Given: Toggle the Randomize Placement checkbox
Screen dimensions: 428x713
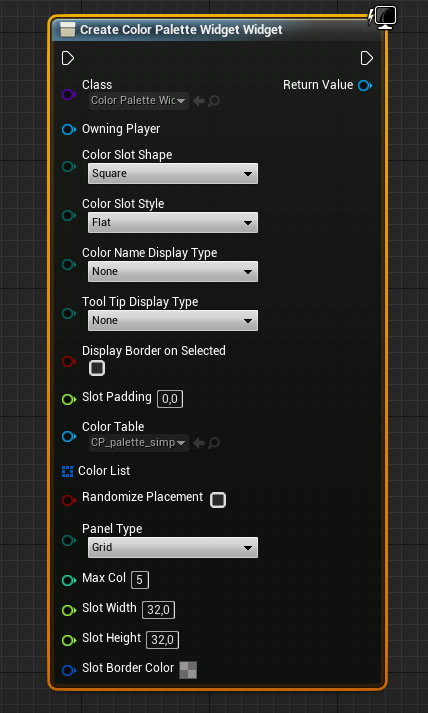Looking at the screenshot, I should click(218, 500).
